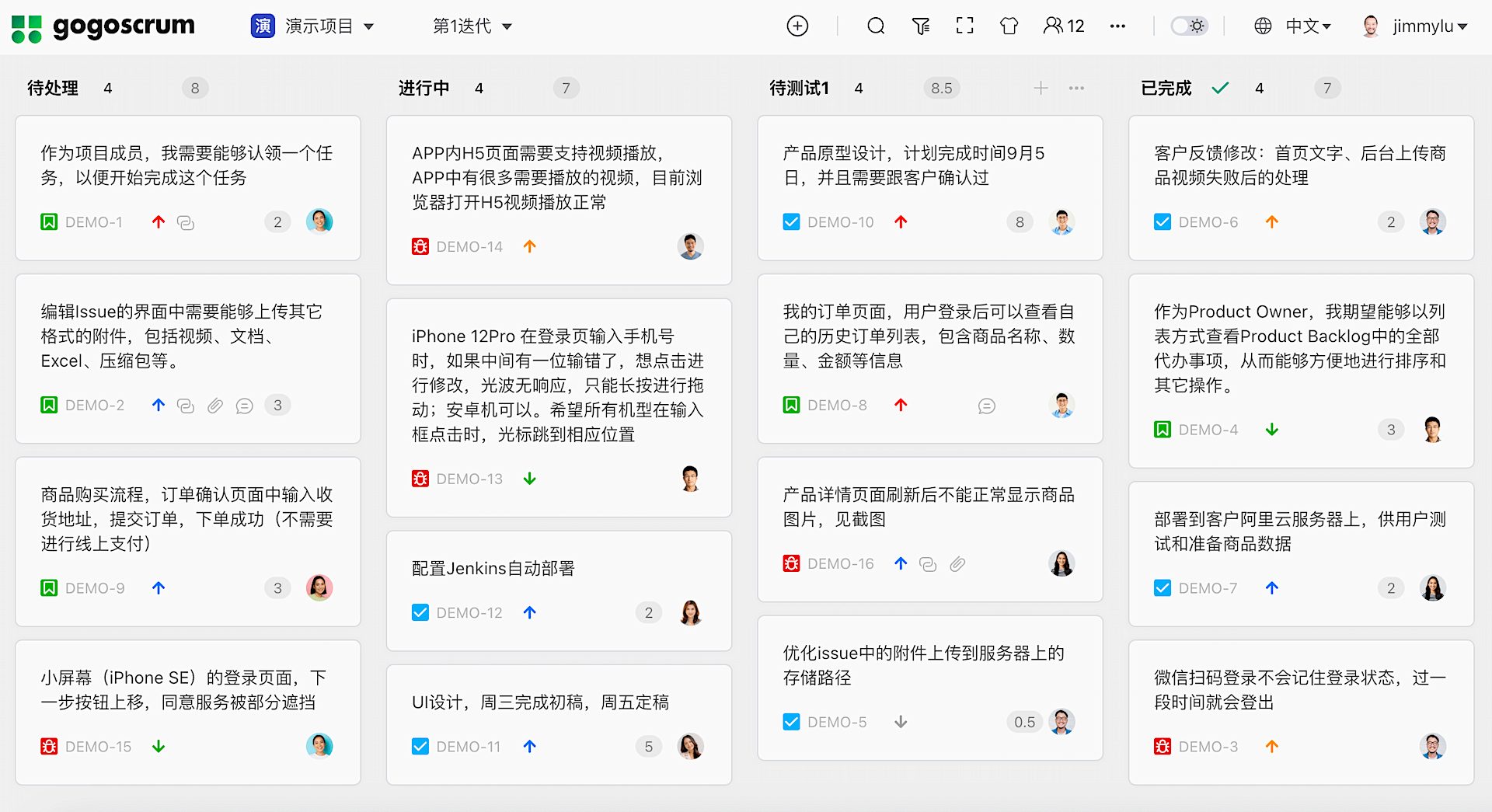Click 待测试1 points badge 8.5
Image resolution: width=1492 pixels, height=812 pixels.
(x=941, y=88)
